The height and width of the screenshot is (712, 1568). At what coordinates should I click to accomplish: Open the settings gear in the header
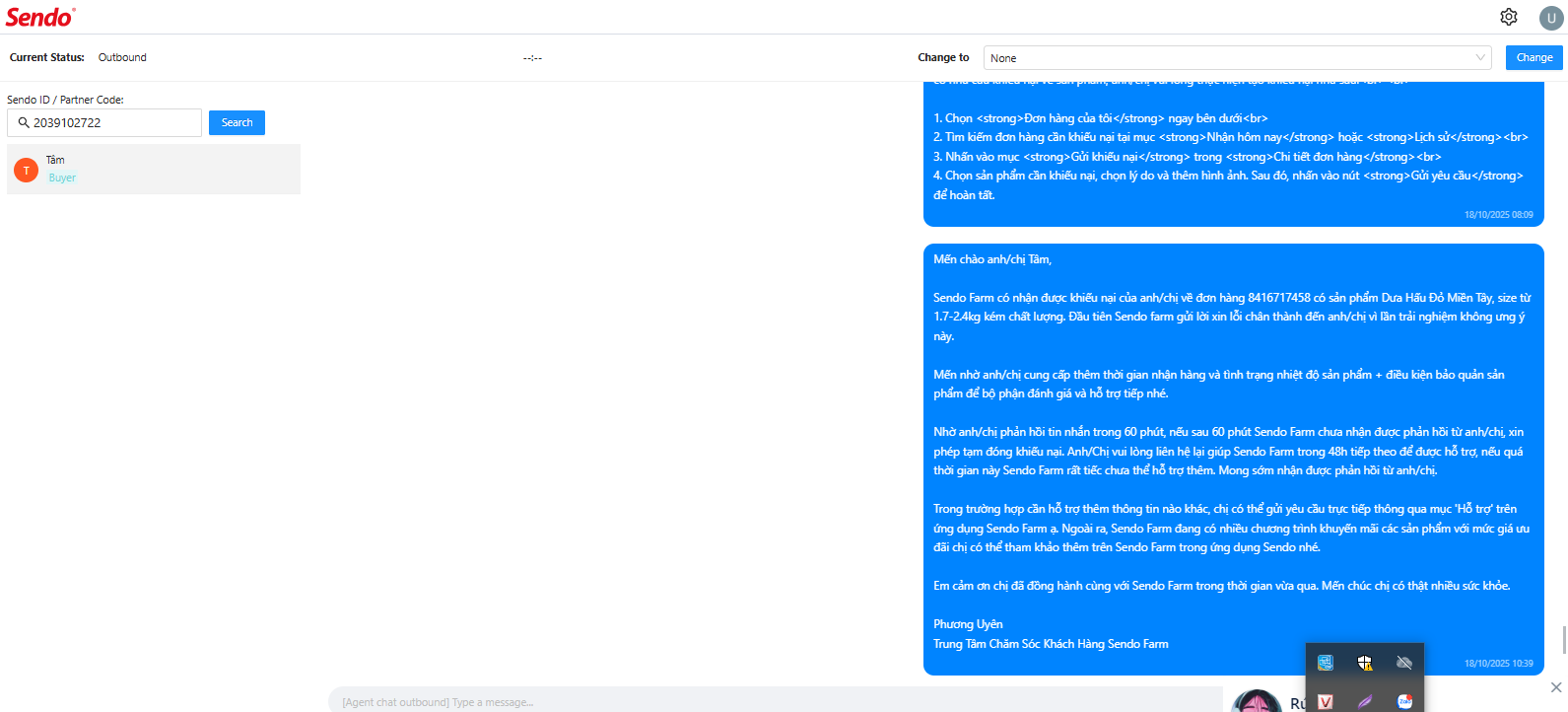[1509, 17]
